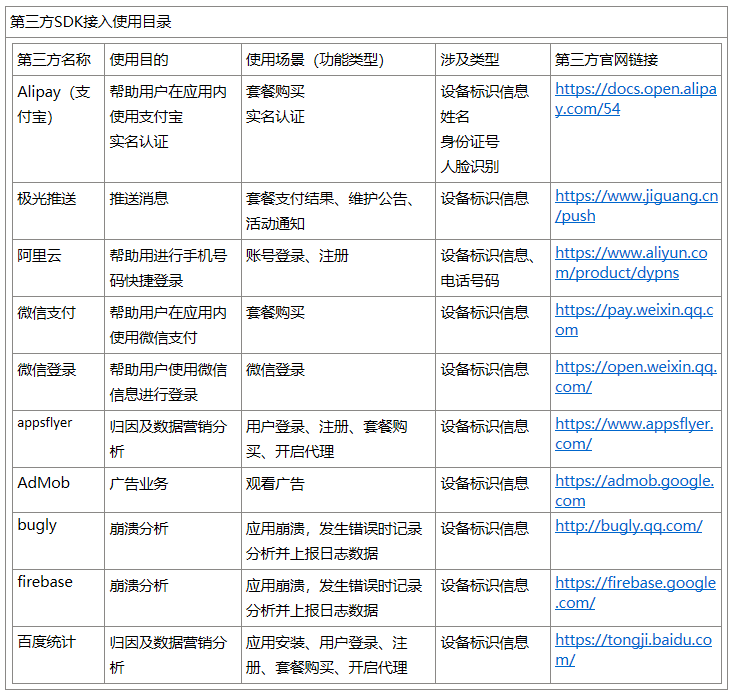
Task: Click the 身份证号 text in Alipay row
Action: tap(470, 142)
